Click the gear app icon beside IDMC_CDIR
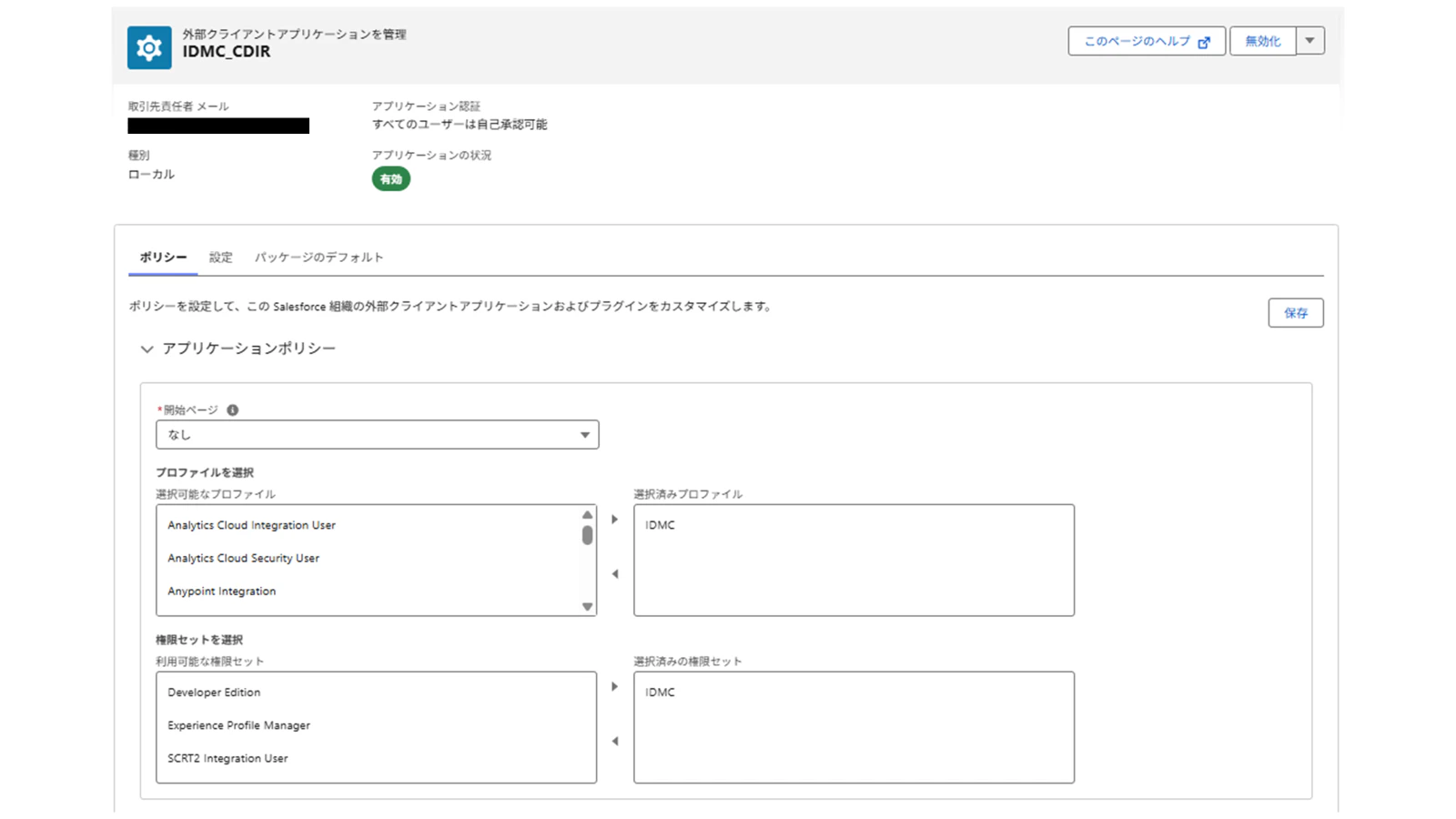This screenshot has height=819, width=1456. pyautogui.click(x=149, y=47)
